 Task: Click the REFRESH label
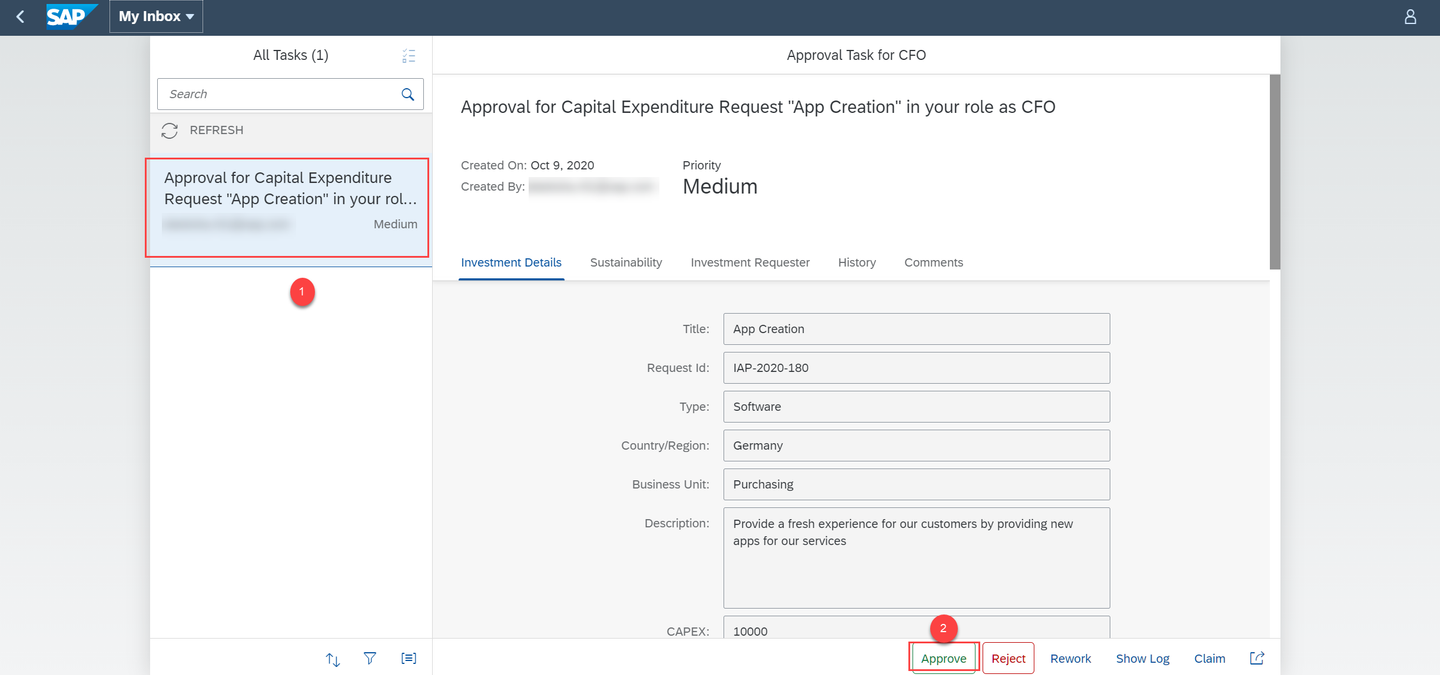[217, 131]
